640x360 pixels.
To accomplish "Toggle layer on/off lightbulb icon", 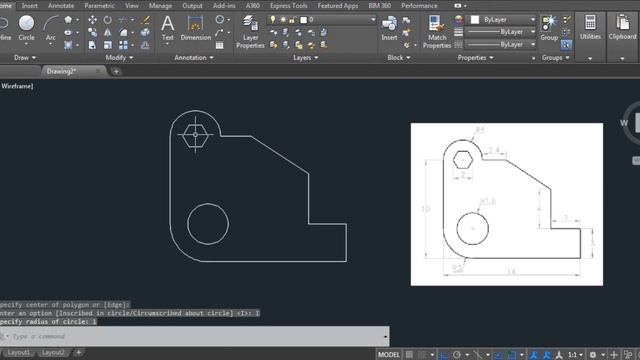I will 273,19.
